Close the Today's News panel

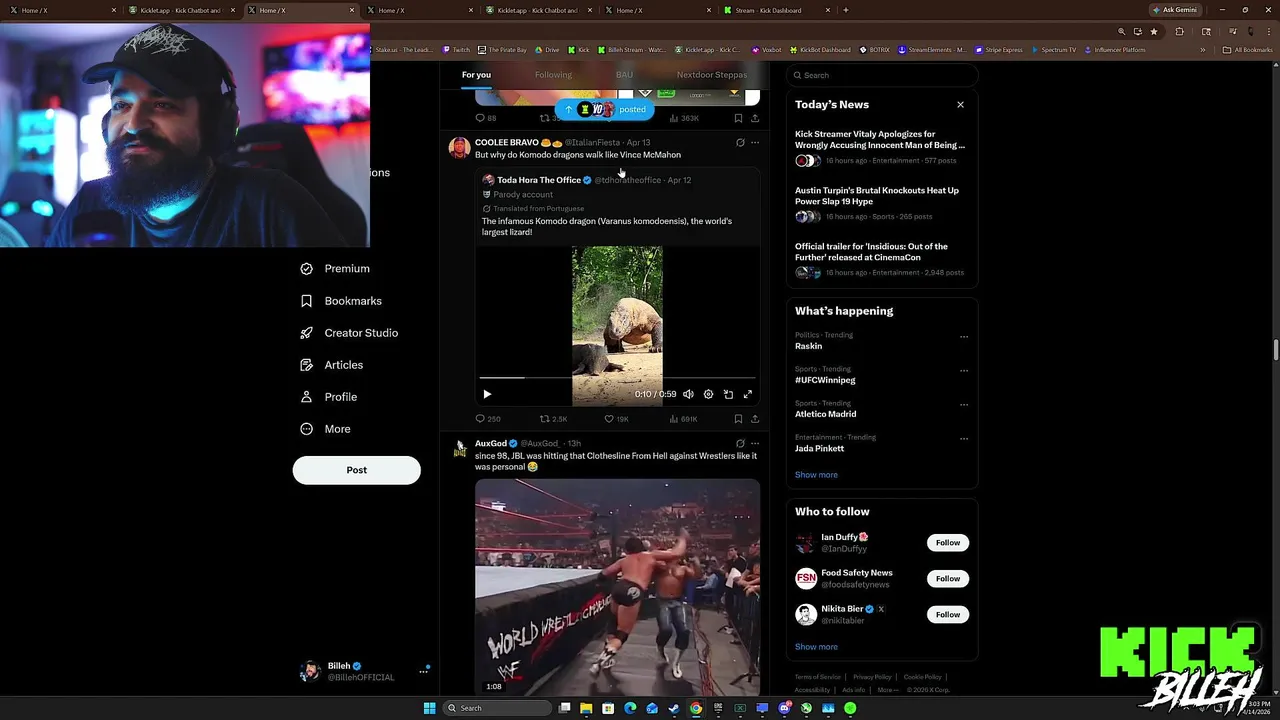[960, 104]
